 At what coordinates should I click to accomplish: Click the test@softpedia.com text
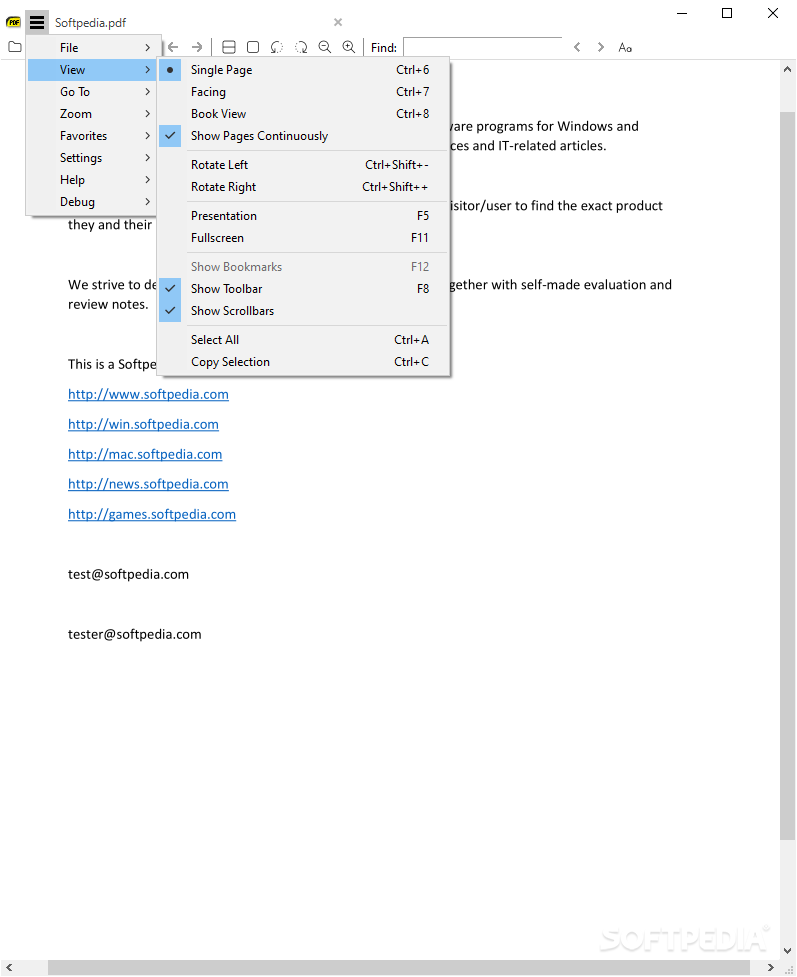pyautogui.click(x=128, y=574)
